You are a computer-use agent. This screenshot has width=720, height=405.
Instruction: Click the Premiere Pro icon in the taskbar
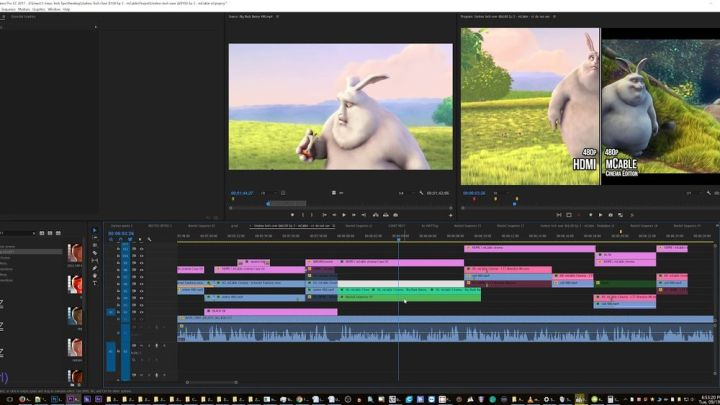pos(71,399)
